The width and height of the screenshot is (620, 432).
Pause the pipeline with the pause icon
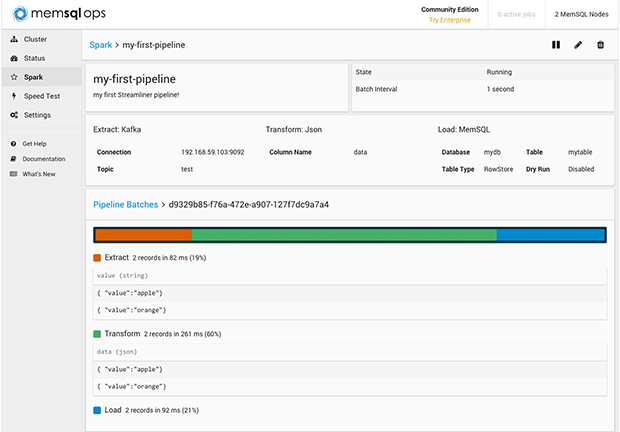tap(556, 45)
